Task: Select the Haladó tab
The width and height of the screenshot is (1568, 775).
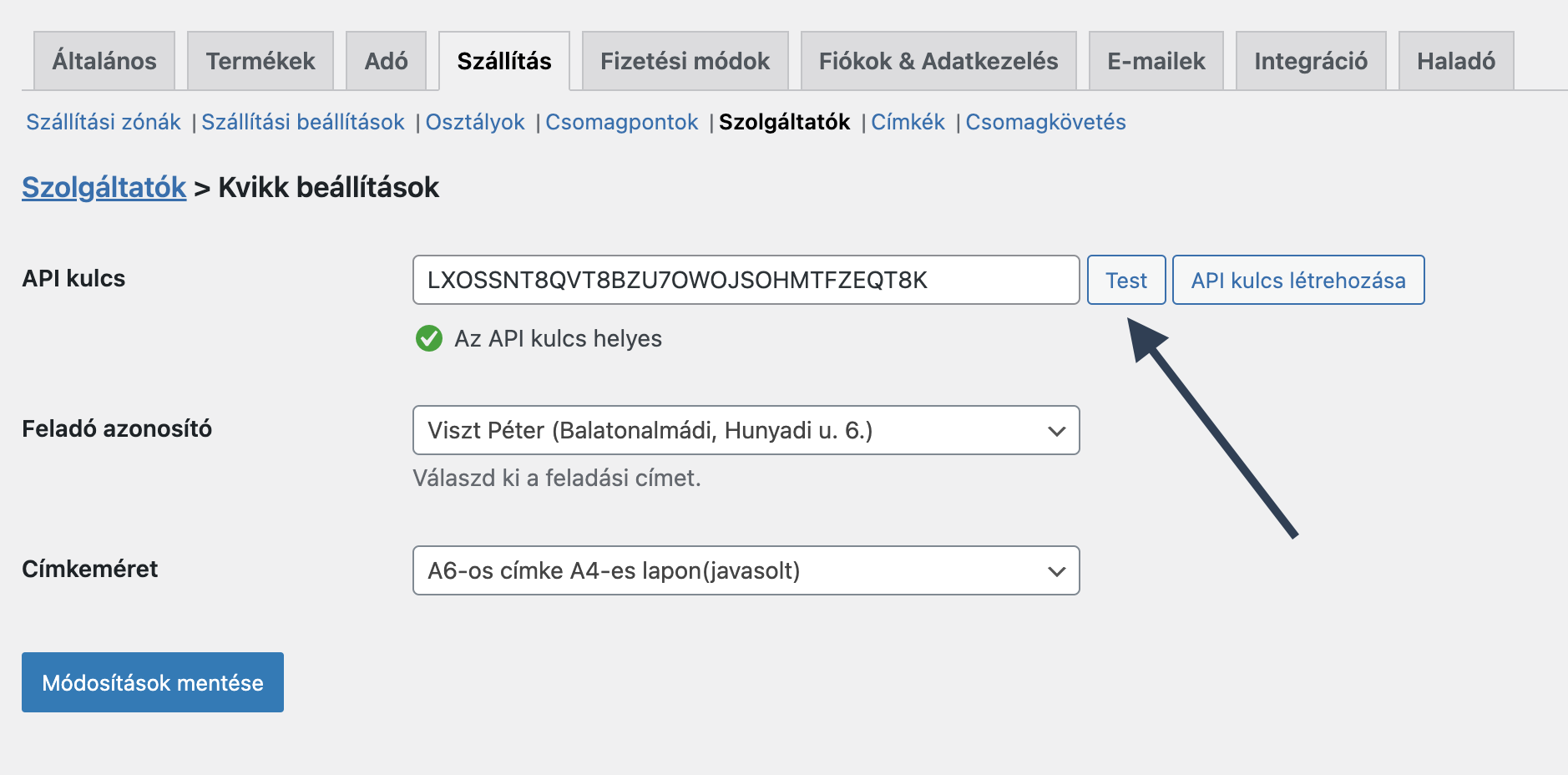Action: click(1455, 61)
